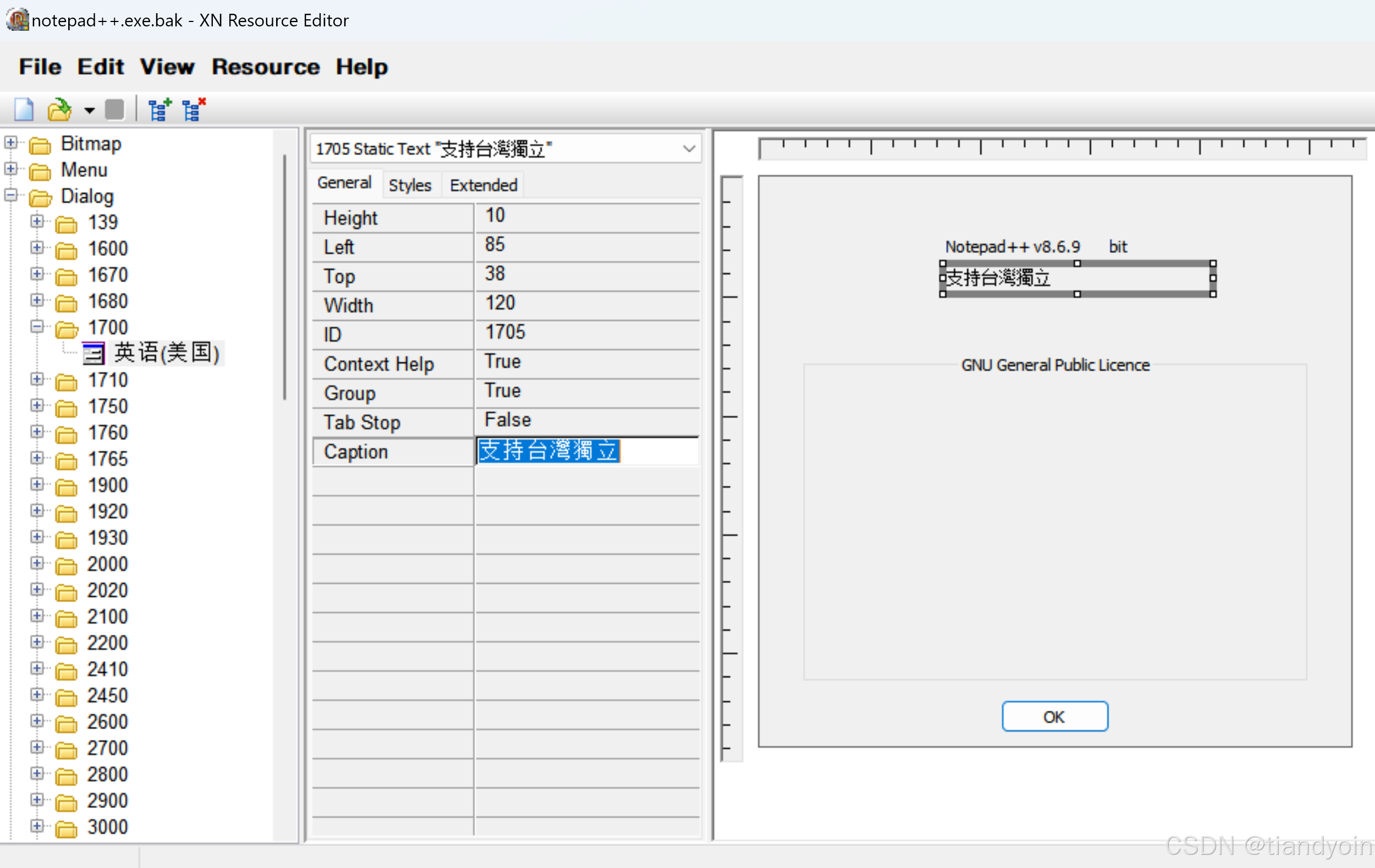The width and height of the screenshot is (1375, 868).
Task: Select the 支持台灣獨立 static text in preview
Action: [x=1077, y=279]
